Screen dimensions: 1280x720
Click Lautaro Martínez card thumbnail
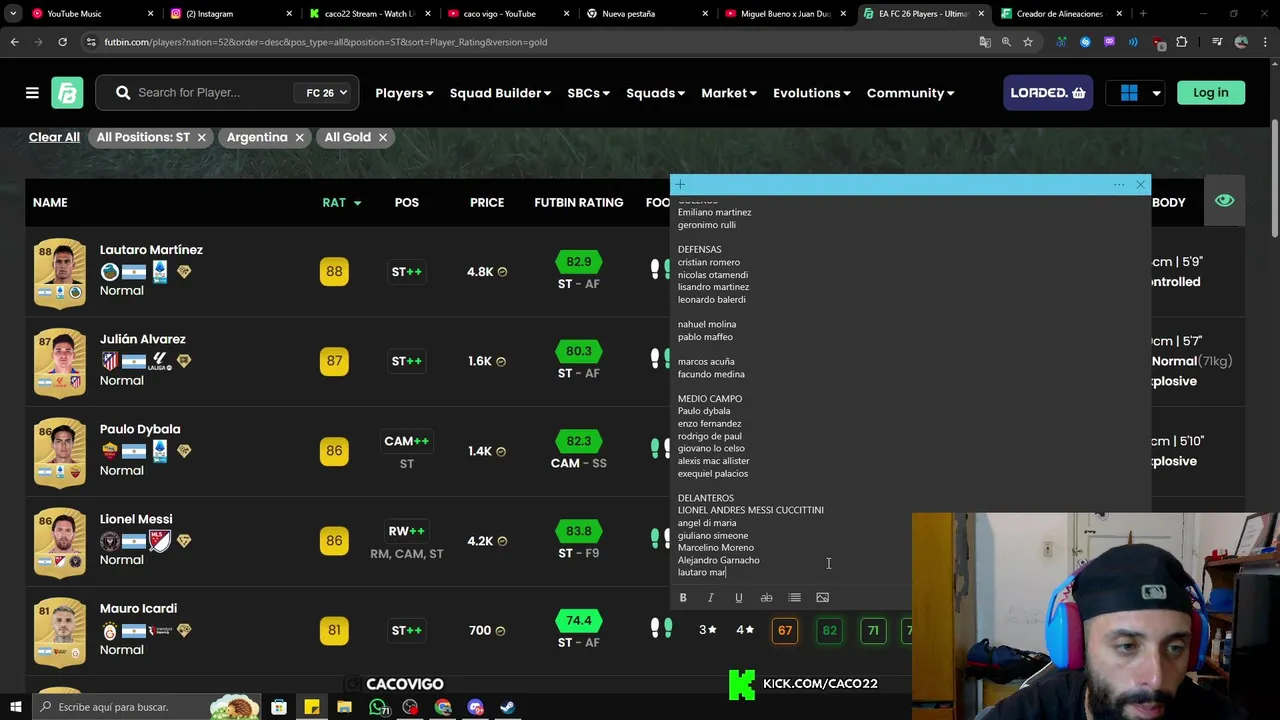tap(60, 271)
